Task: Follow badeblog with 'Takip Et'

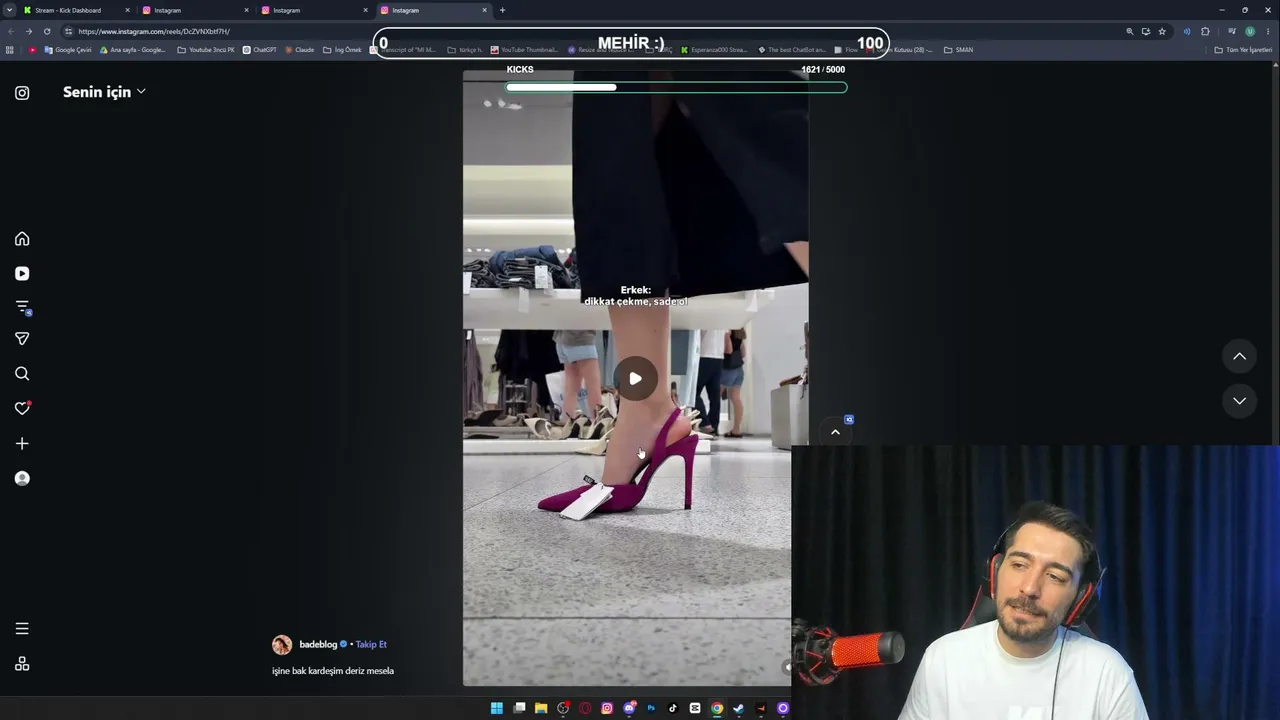Action: pyautogui.click(x=371, y=645)
